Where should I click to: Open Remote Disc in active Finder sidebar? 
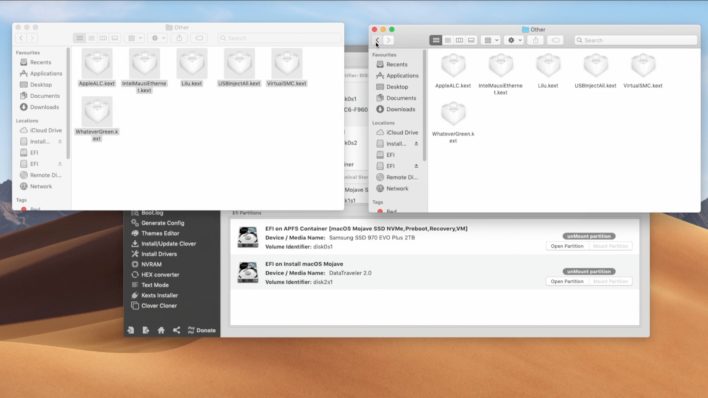click(397, 178)
